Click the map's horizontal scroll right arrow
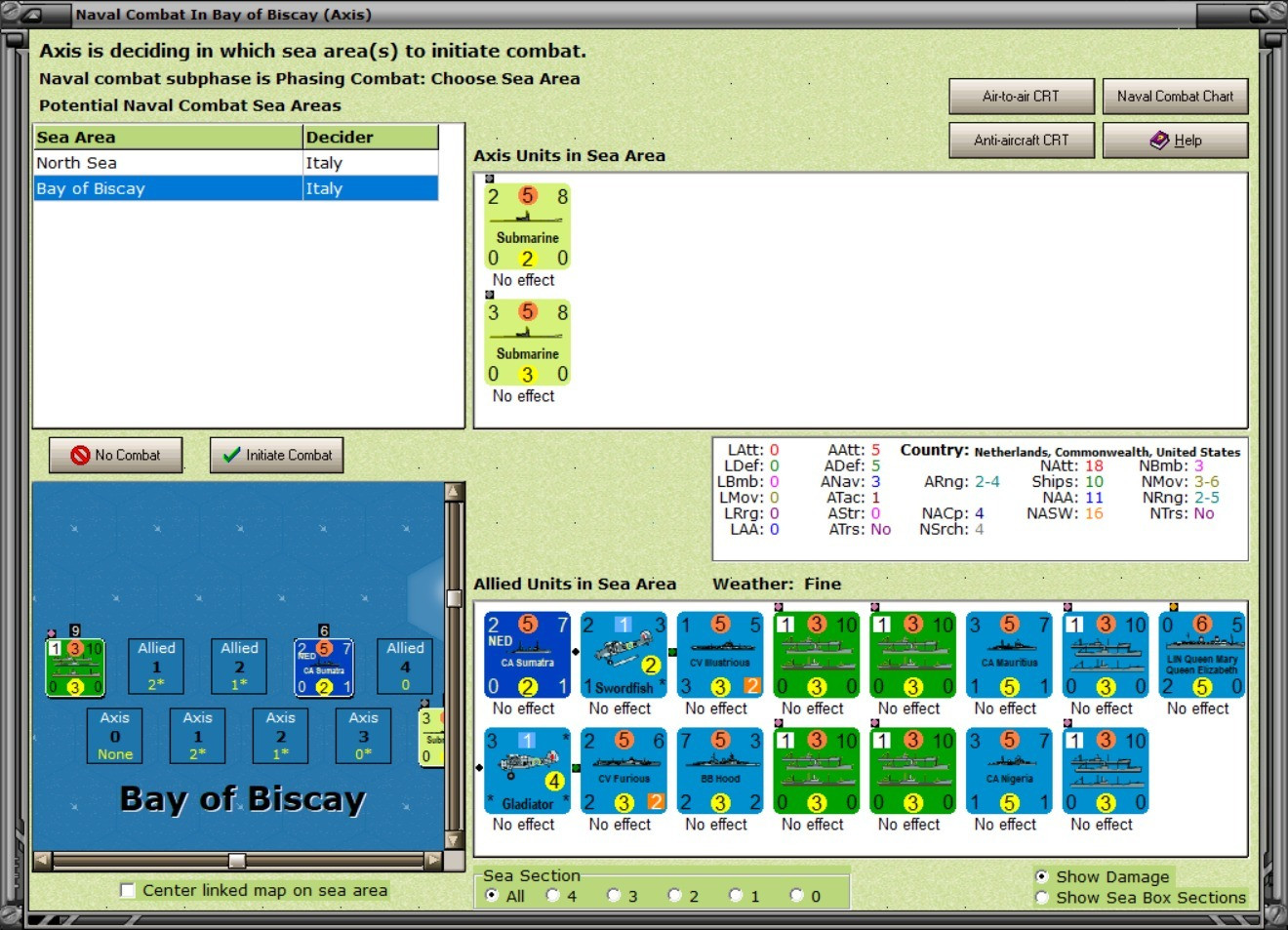The height and width of the screenshot is (930, 1288). 434,860
